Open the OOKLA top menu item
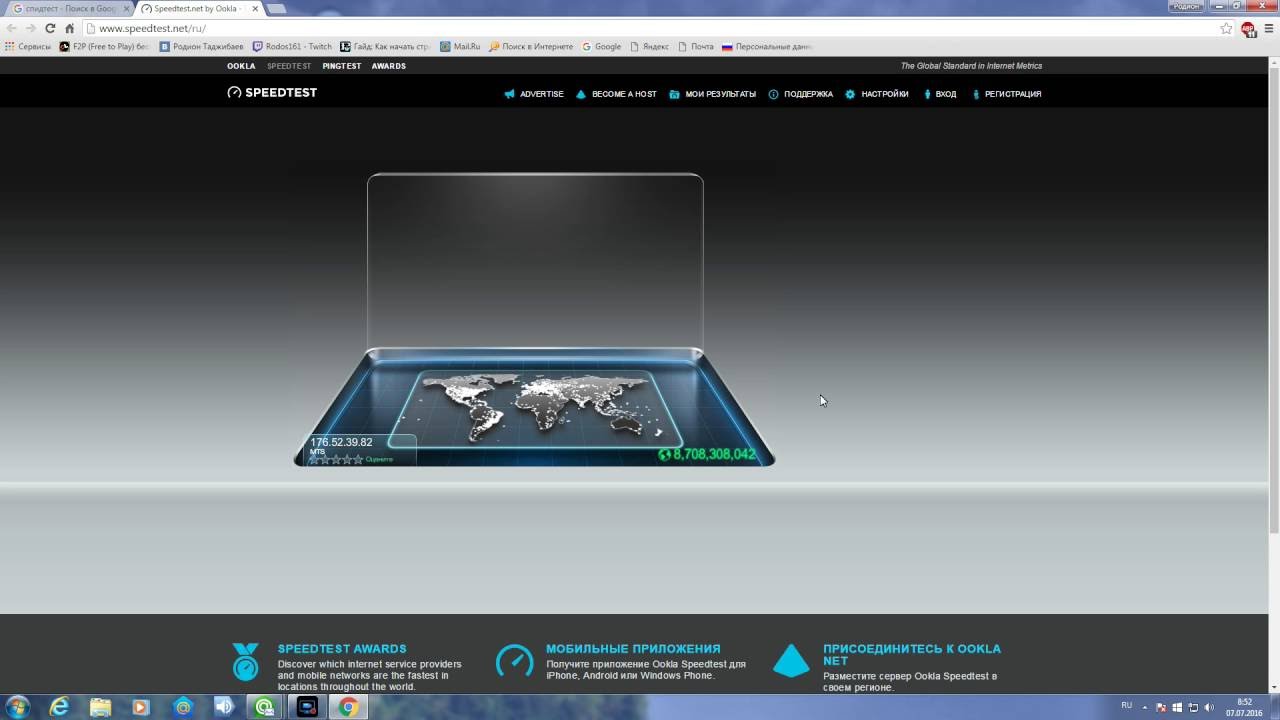1280x720 pixels. 241,66
